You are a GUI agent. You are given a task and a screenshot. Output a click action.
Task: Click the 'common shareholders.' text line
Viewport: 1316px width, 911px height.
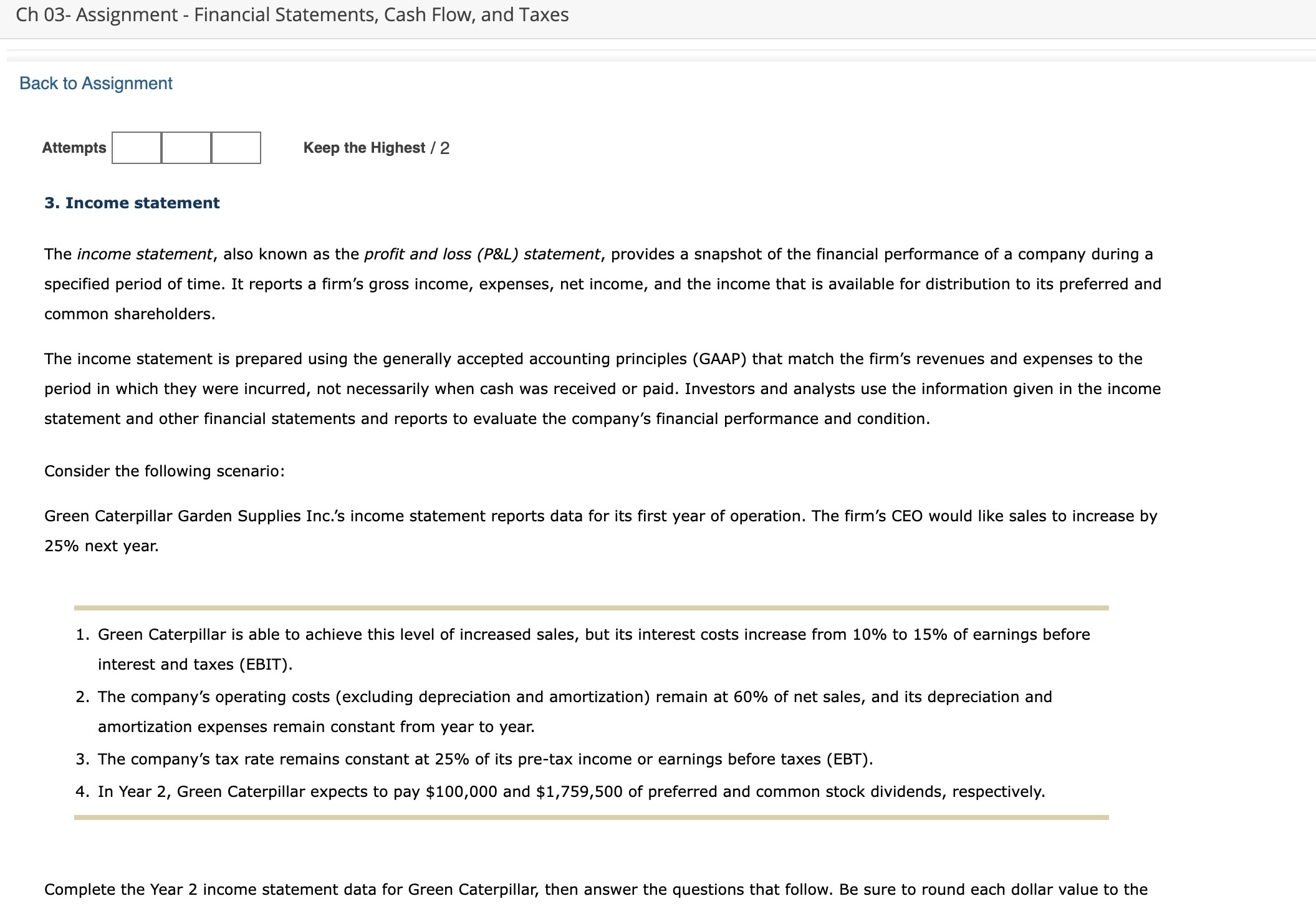[x=130, y=314]
